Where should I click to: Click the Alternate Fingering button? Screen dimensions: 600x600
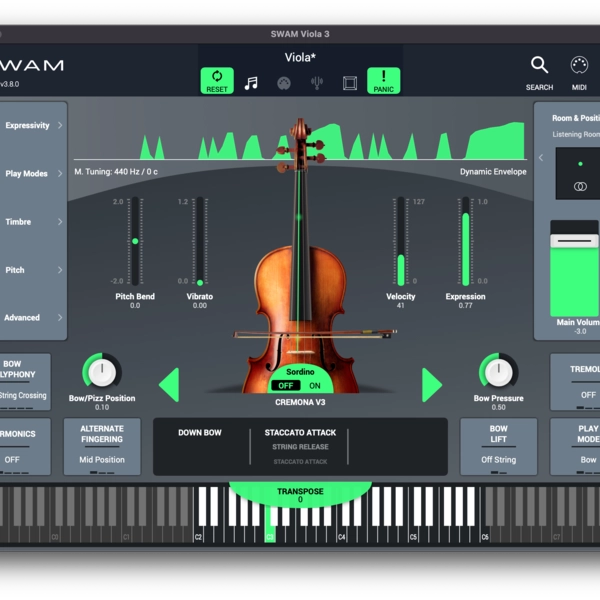pos(102,446)
